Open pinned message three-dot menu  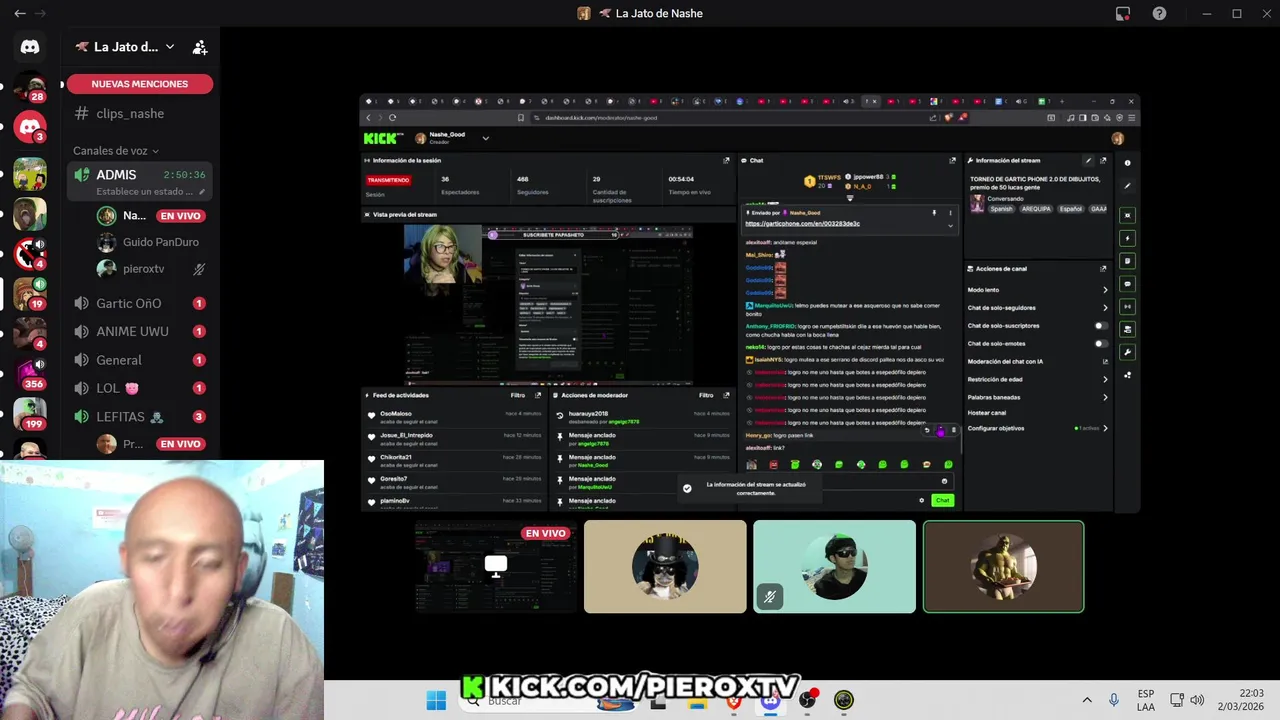[x=950, y=212]
